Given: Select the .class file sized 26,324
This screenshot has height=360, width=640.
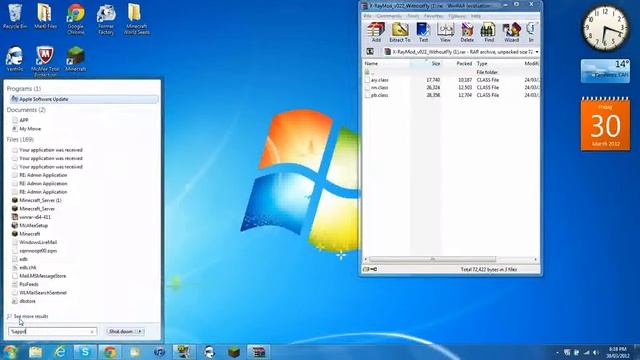Looking at the screenshot, I should 451,87.
